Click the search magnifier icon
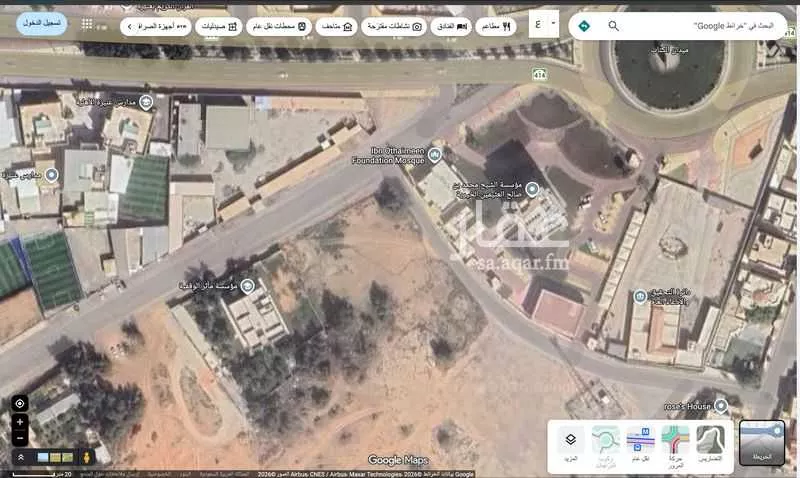This screenshot has width=800, height=478. point(613,26)
